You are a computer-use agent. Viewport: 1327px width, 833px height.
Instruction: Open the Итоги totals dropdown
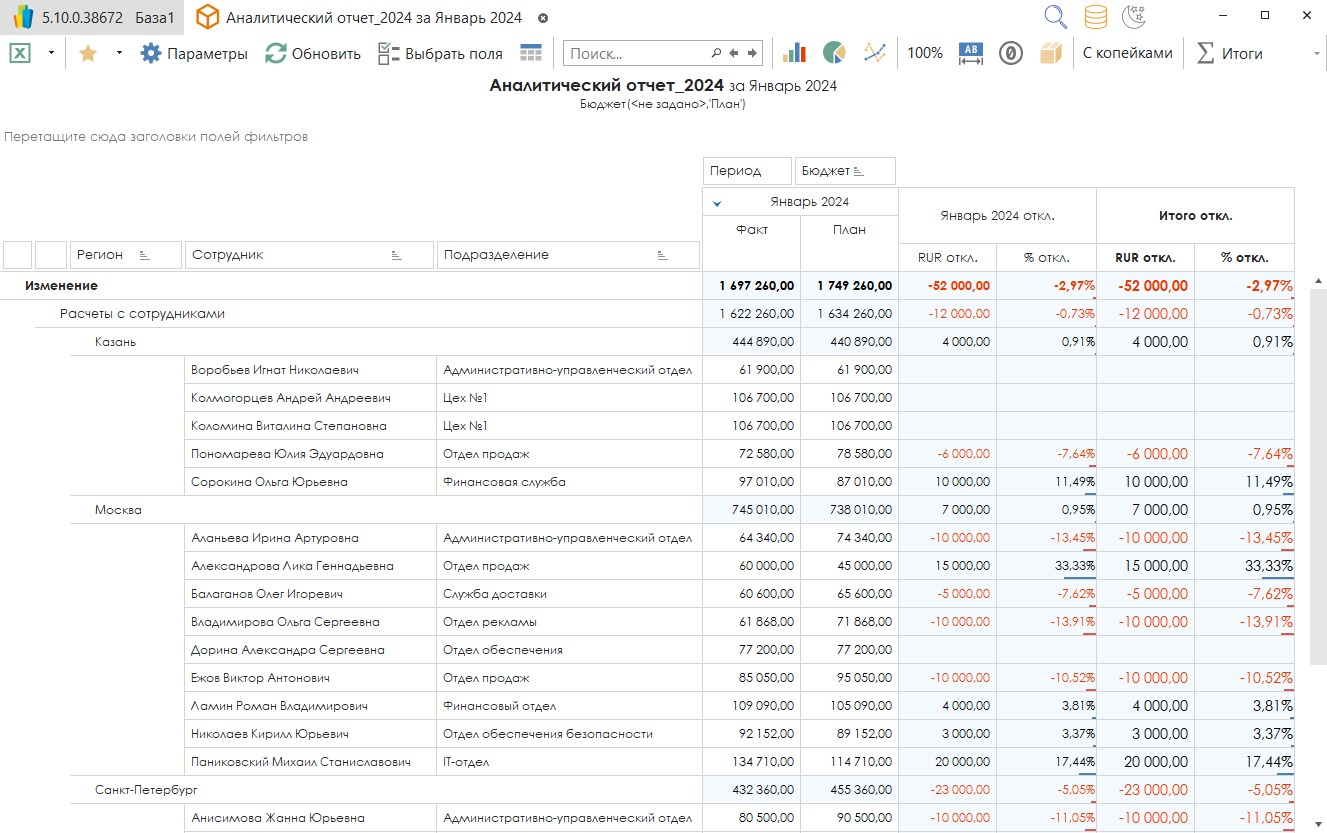(x=1230, y=54)
